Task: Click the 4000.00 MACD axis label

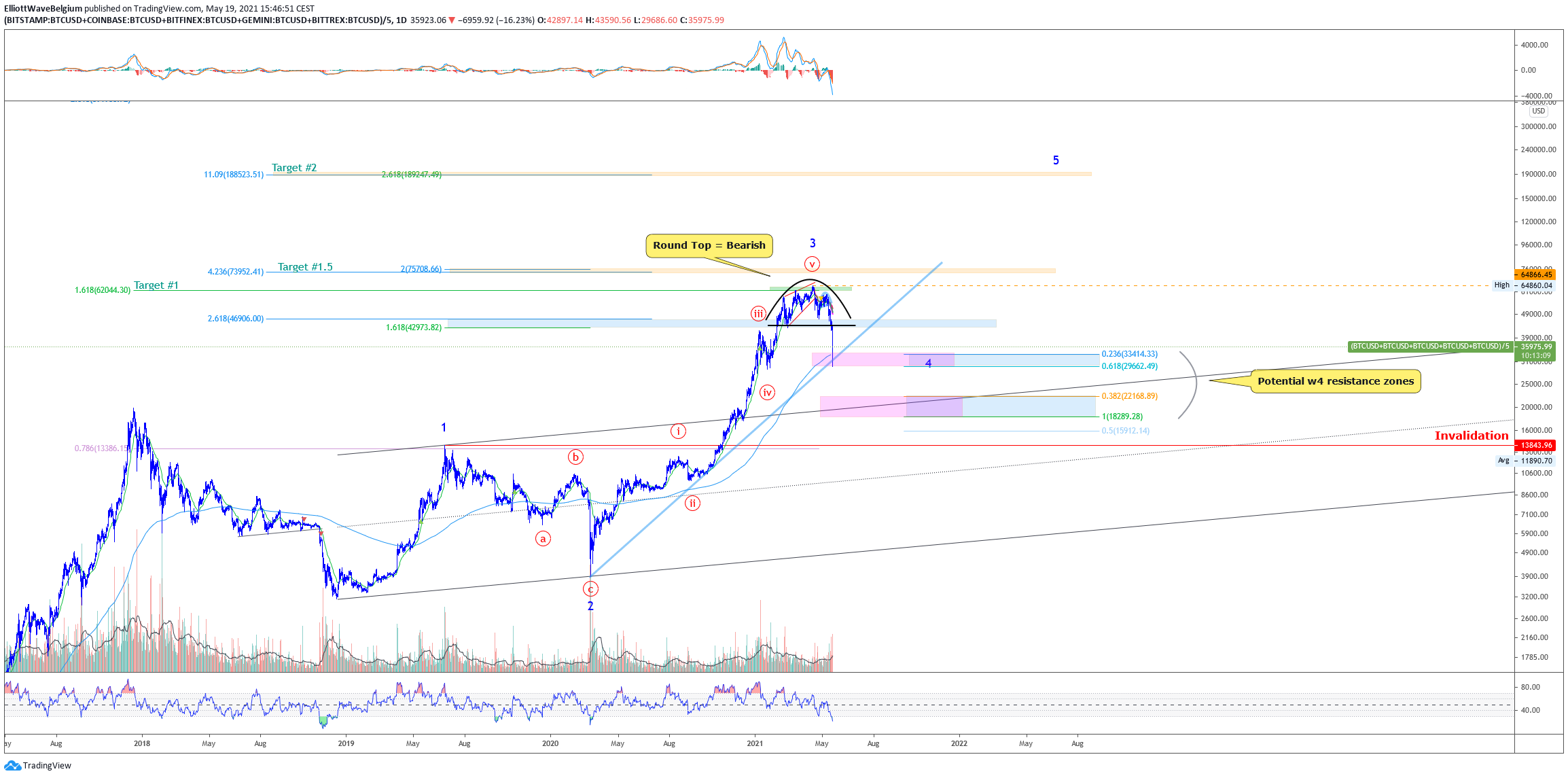Action: point(1535,45)
